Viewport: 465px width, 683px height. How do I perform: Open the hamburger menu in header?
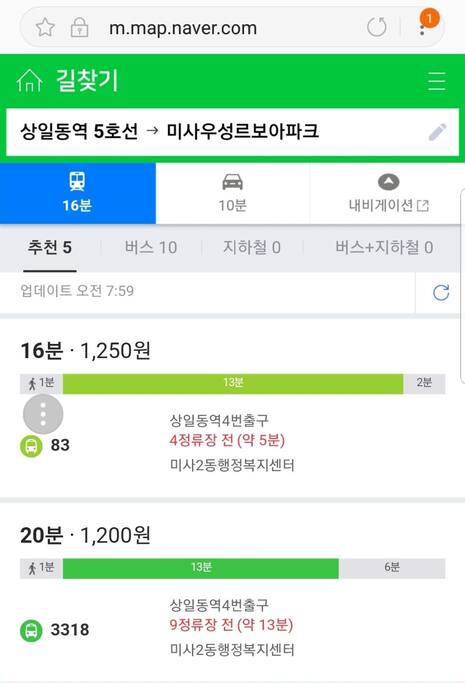[x=436, y=81]
